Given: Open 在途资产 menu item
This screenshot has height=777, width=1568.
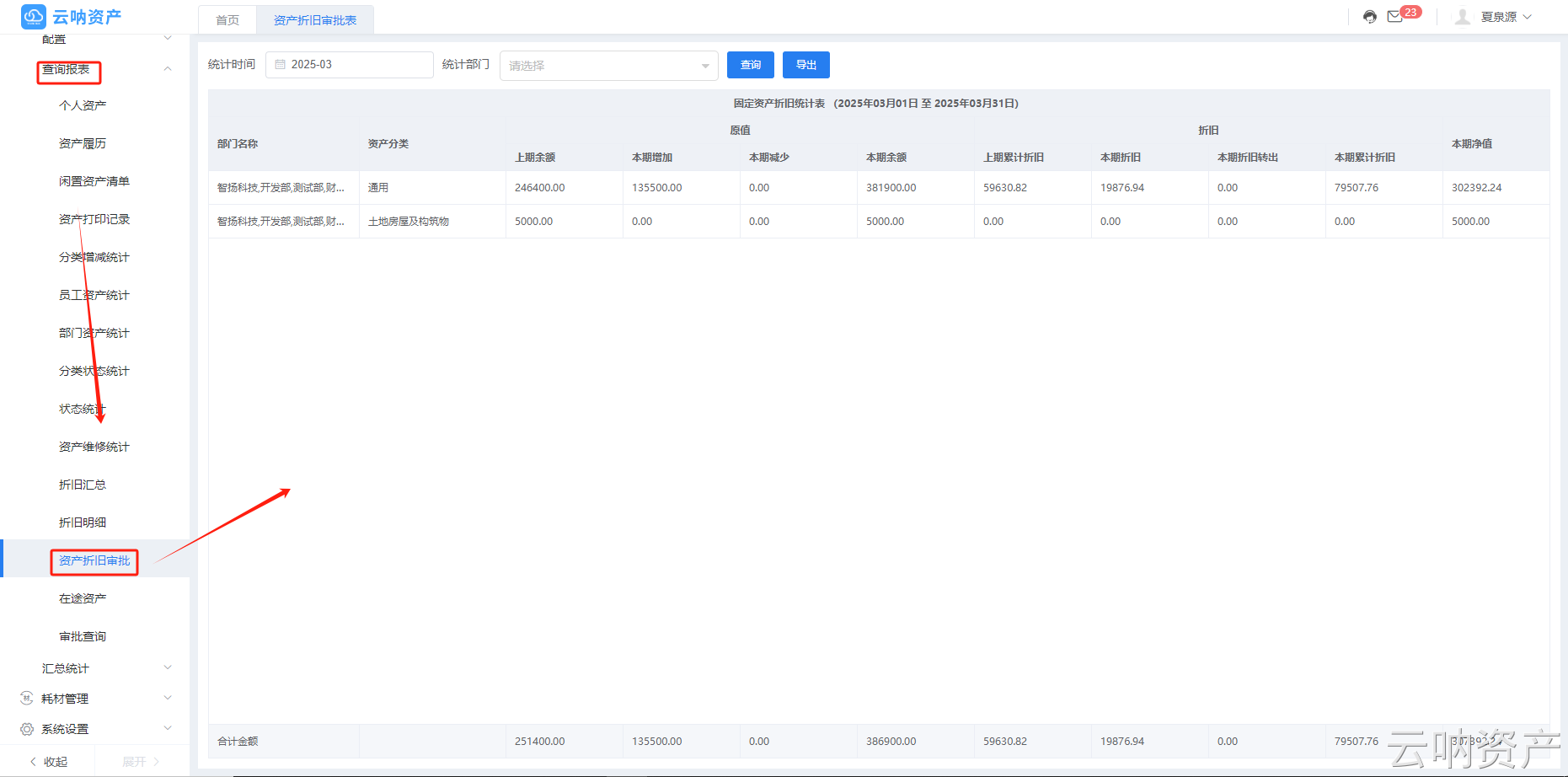Looking at the screenshot, I should (83, 598).
